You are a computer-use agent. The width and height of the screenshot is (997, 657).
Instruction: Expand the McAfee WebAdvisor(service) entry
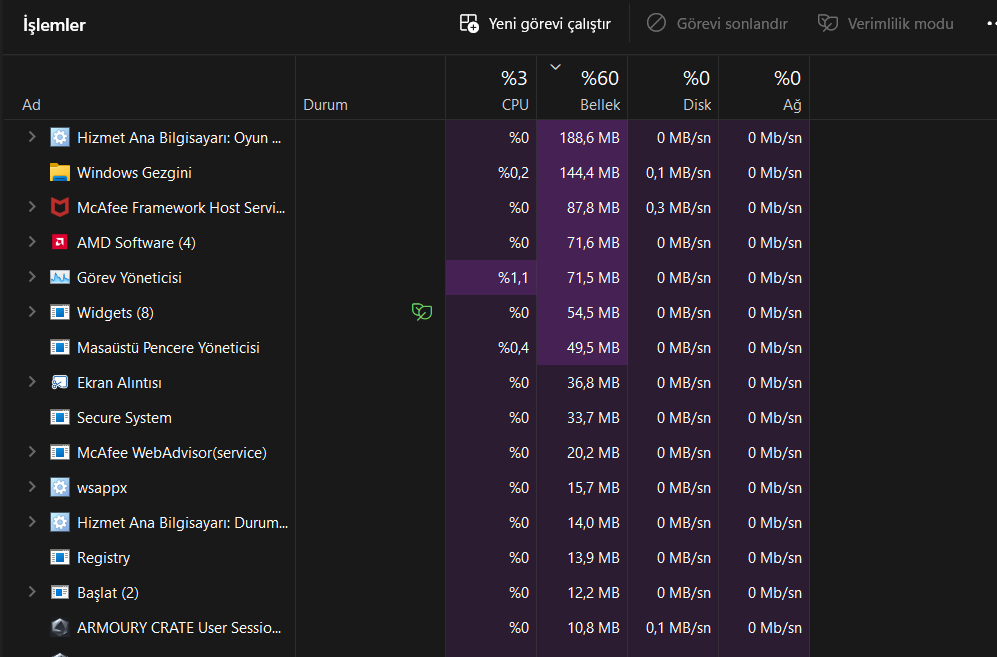point(32,452)
